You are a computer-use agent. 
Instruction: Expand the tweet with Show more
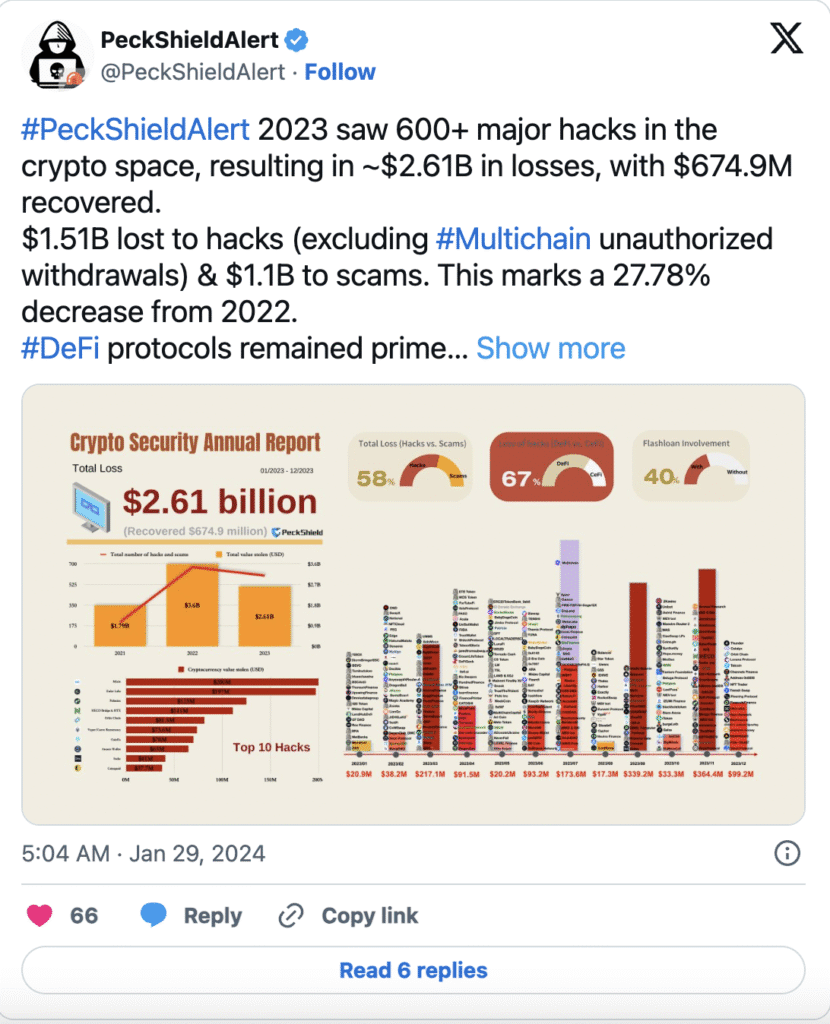click(551, 348)
